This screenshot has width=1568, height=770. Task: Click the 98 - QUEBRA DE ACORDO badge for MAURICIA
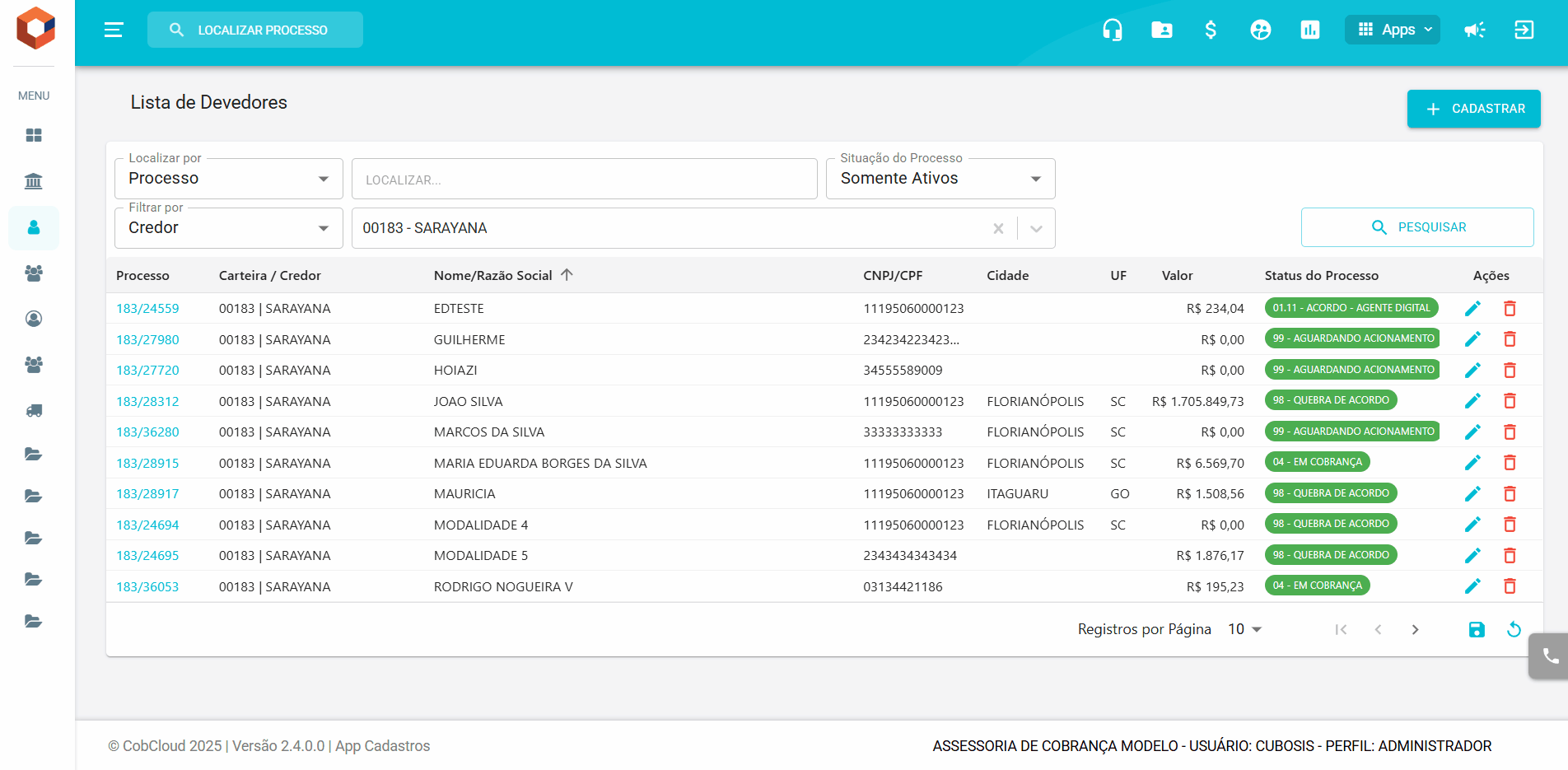(1331, 493)
